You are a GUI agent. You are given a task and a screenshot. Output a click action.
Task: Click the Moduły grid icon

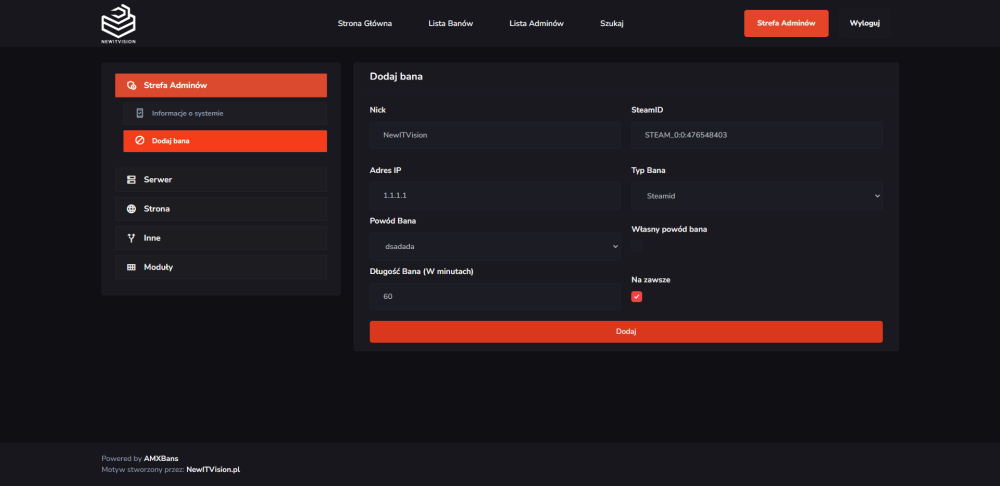coord(131,267)
